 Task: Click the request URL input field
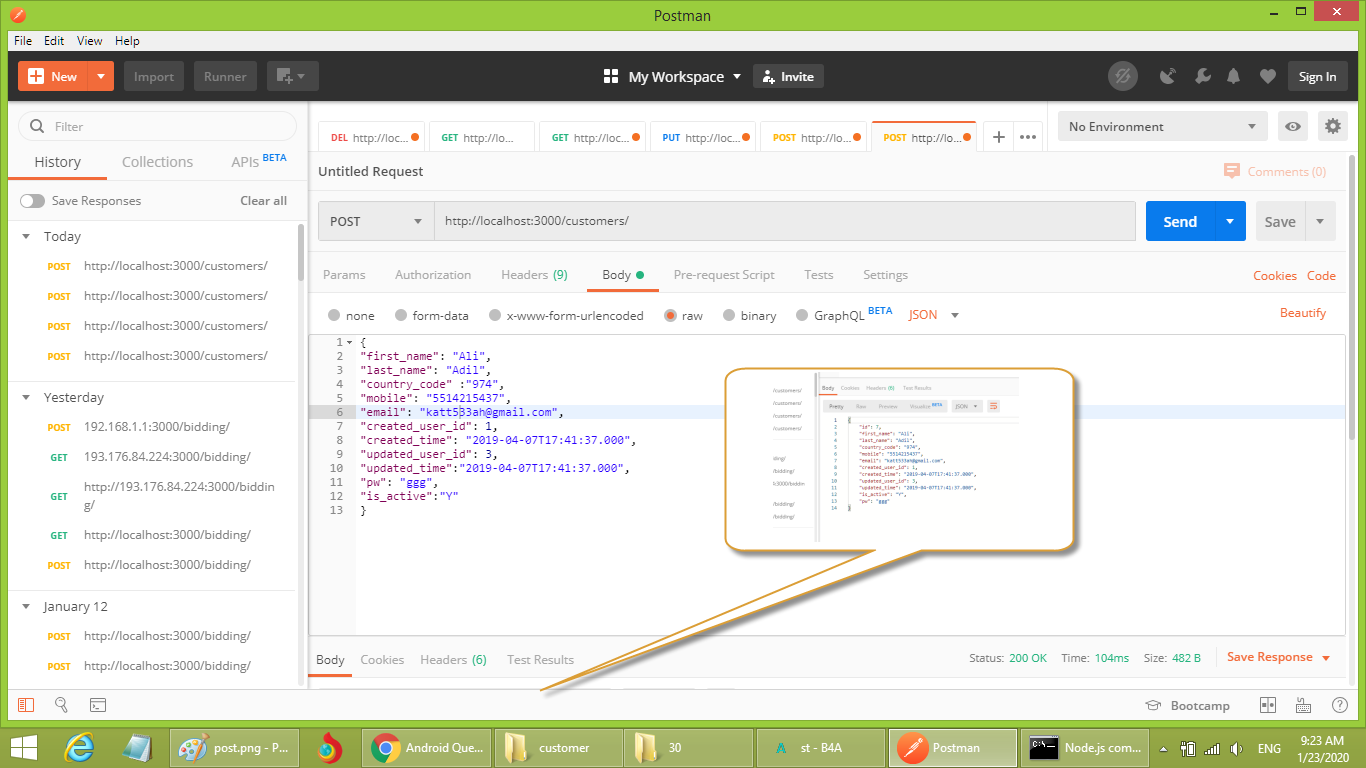(x=785, y=221)
